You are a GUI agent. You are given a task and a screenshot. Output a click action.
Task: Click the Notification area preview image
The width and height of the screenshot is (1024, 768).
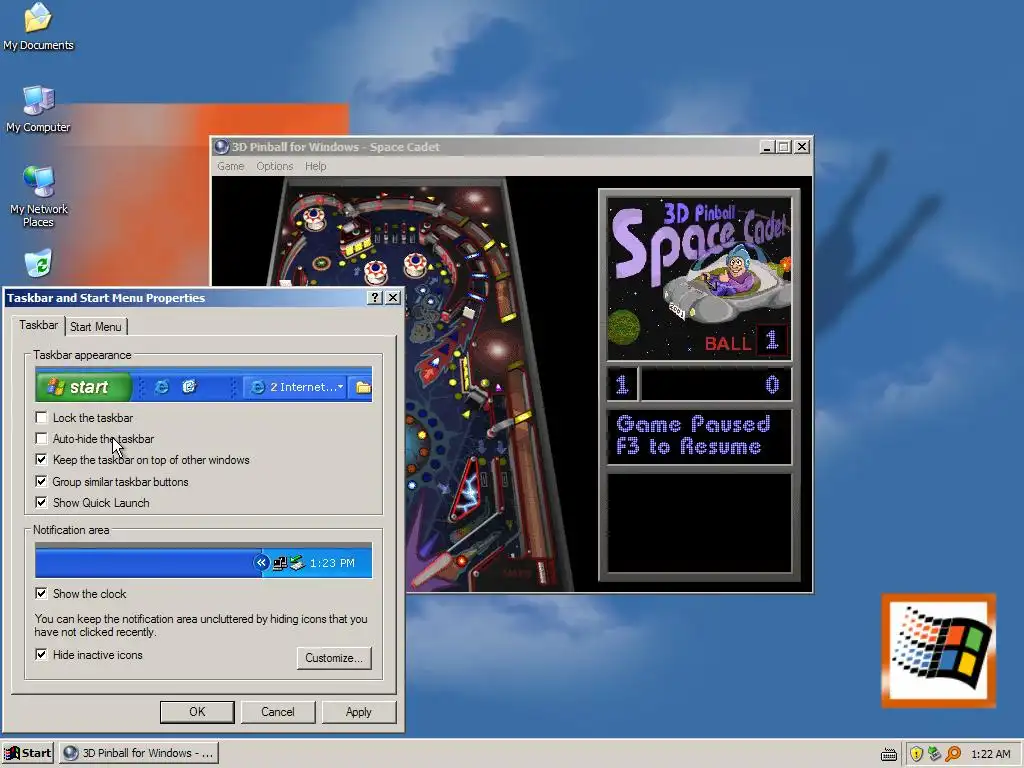[x=204, y=560]
